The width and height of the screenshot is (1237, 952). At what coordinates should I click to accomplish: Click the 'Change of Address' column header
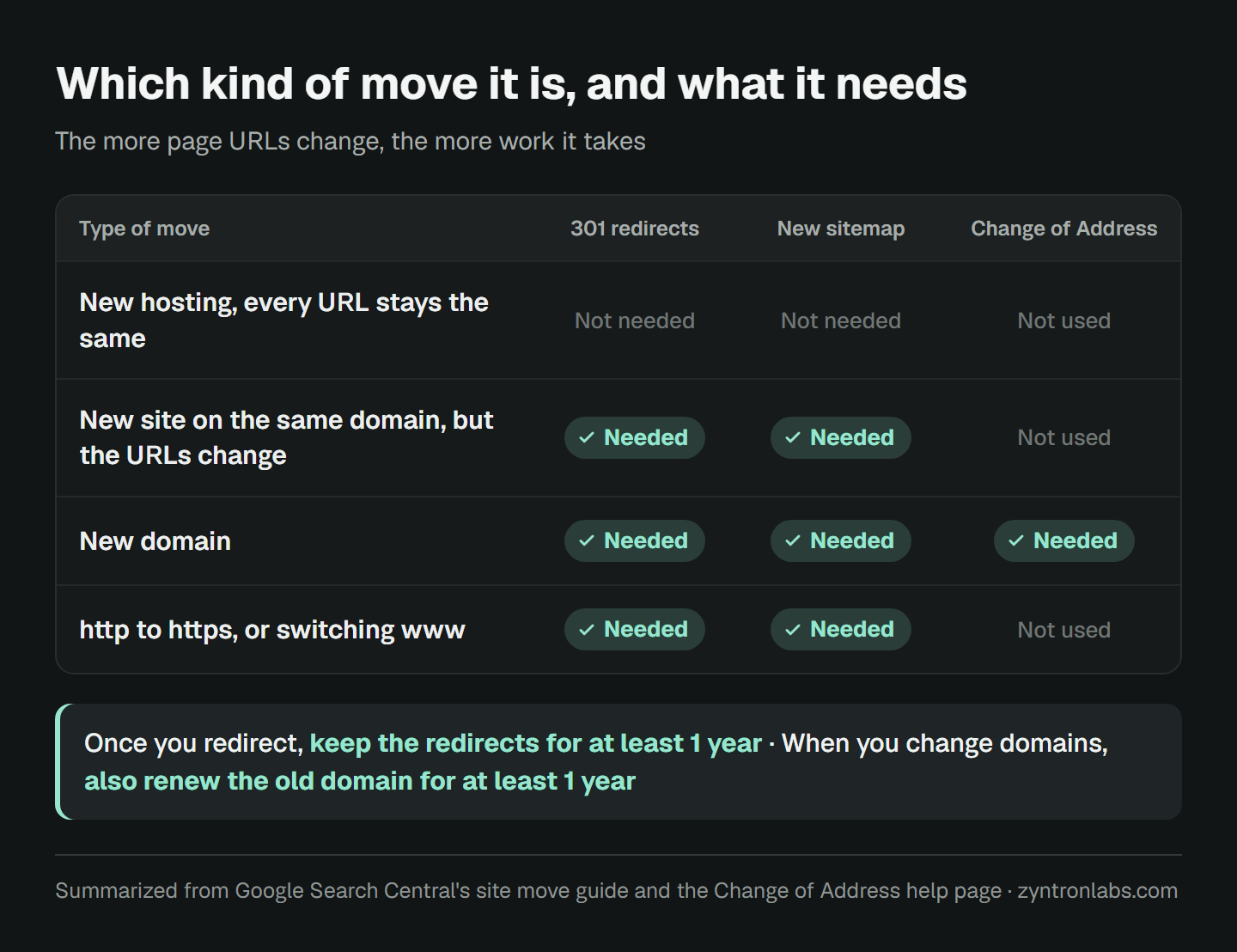[1064, 229]
